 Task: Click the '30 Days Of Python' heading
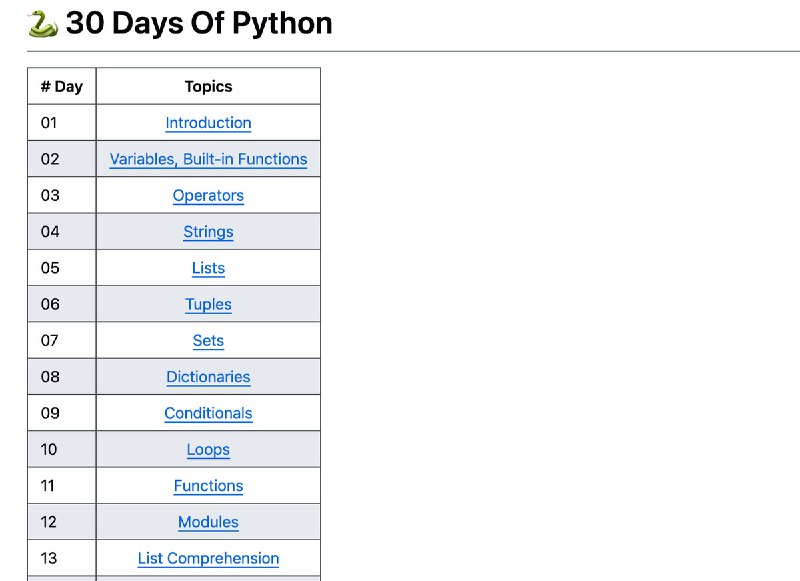pyautogui.click(x=199, y=23)
